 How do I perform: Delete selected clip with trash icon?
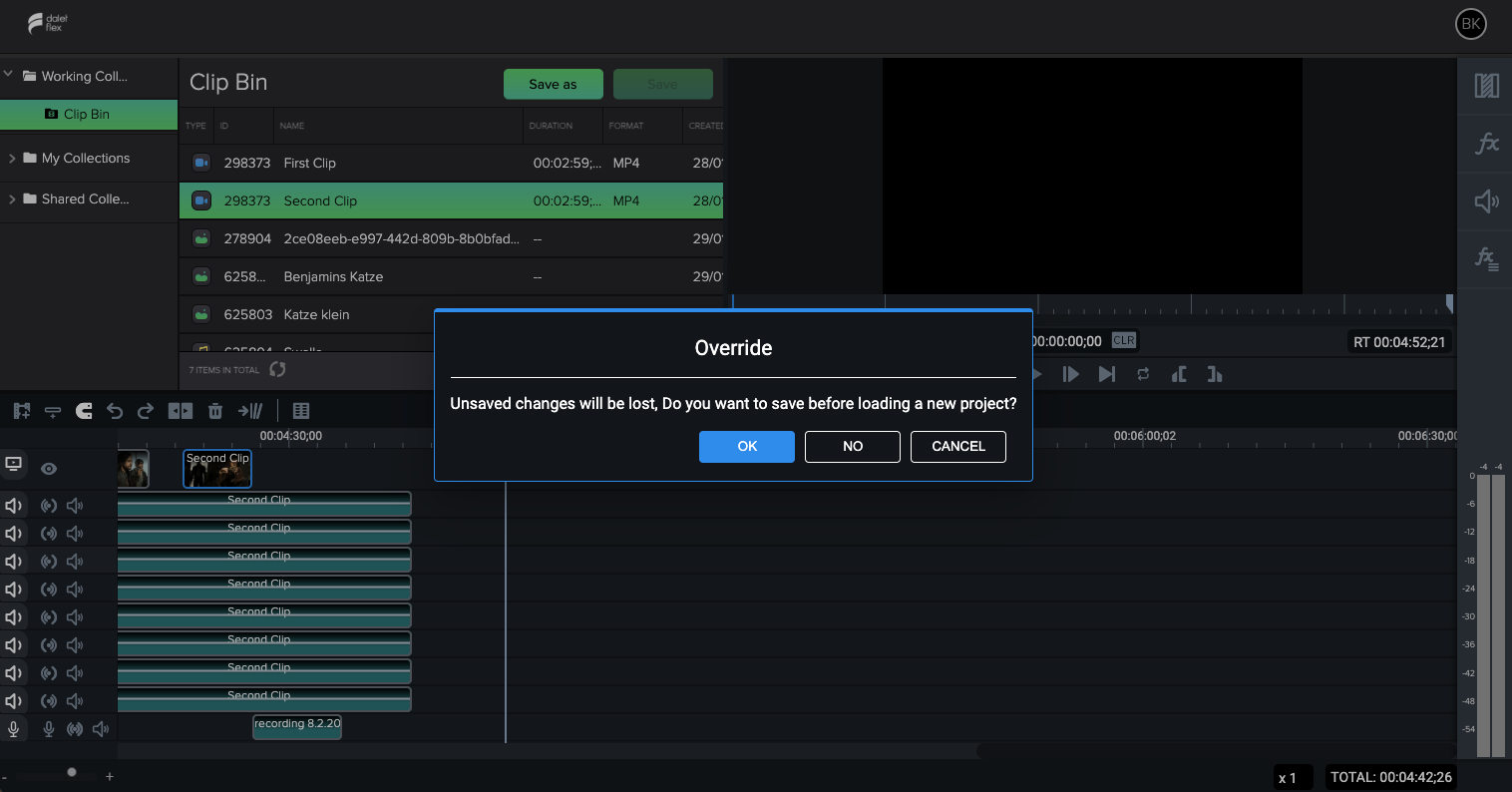click(214, 410)
